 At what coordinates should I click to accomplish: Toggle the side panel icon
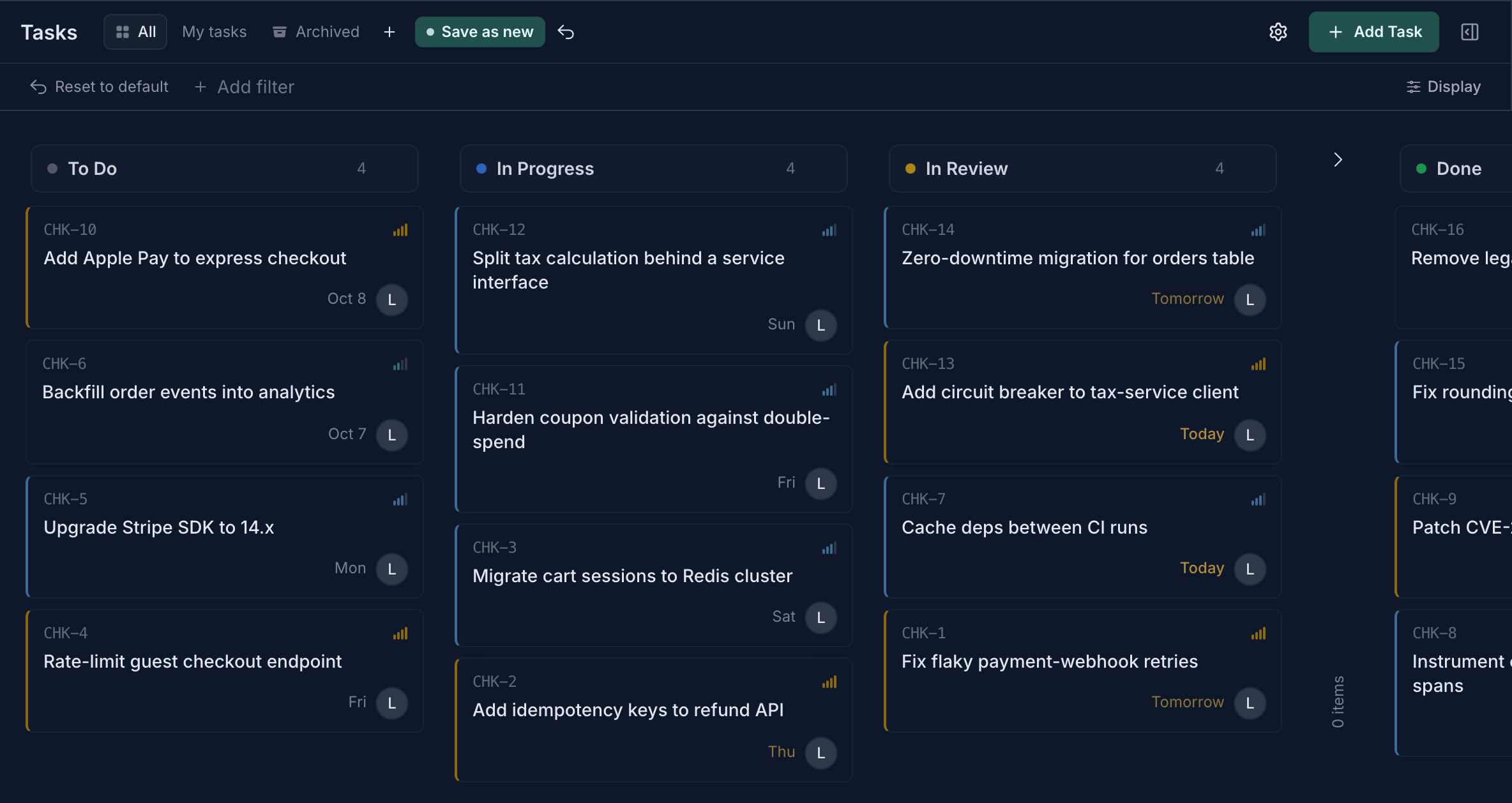pyautogui.click(x=1470, y=32)
